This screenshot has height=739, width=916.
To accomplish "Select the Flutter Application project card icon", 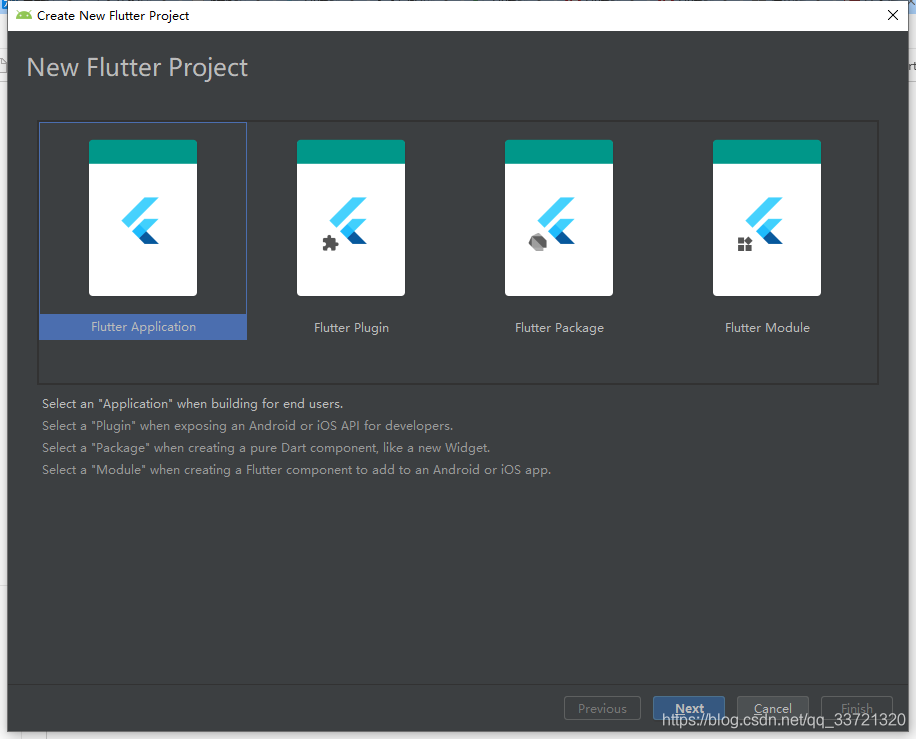I will pyautogui.click(x=143, y=218).
